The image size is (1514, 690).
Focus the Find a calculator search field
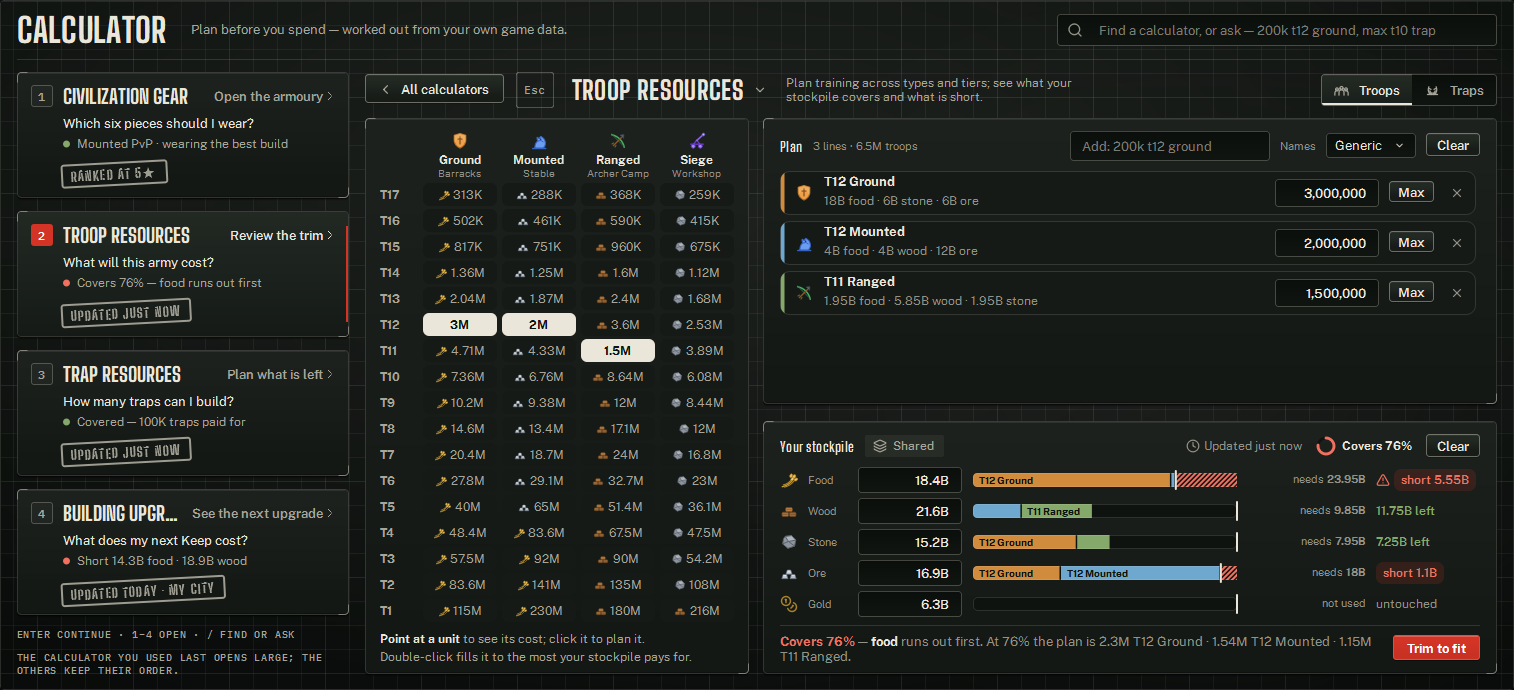point(1277,30)
